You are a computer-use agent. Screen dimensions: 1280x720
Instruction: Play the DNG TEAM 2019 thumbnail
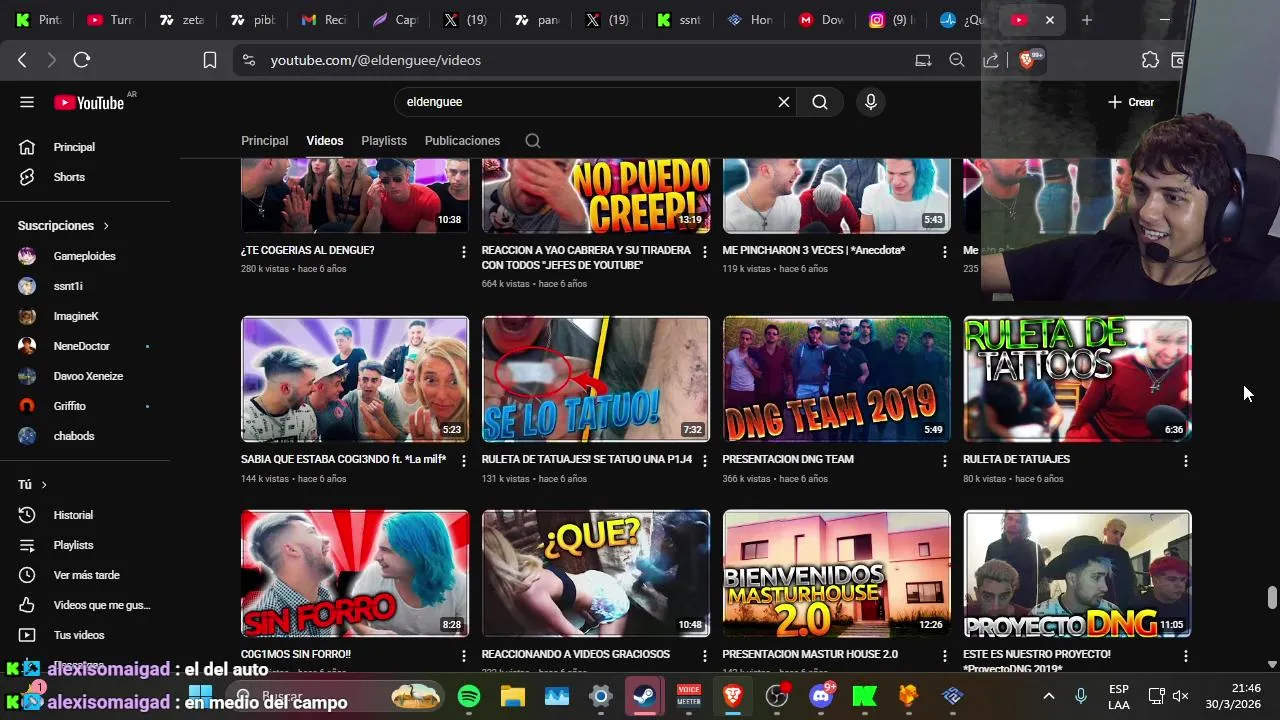point(837,379)
